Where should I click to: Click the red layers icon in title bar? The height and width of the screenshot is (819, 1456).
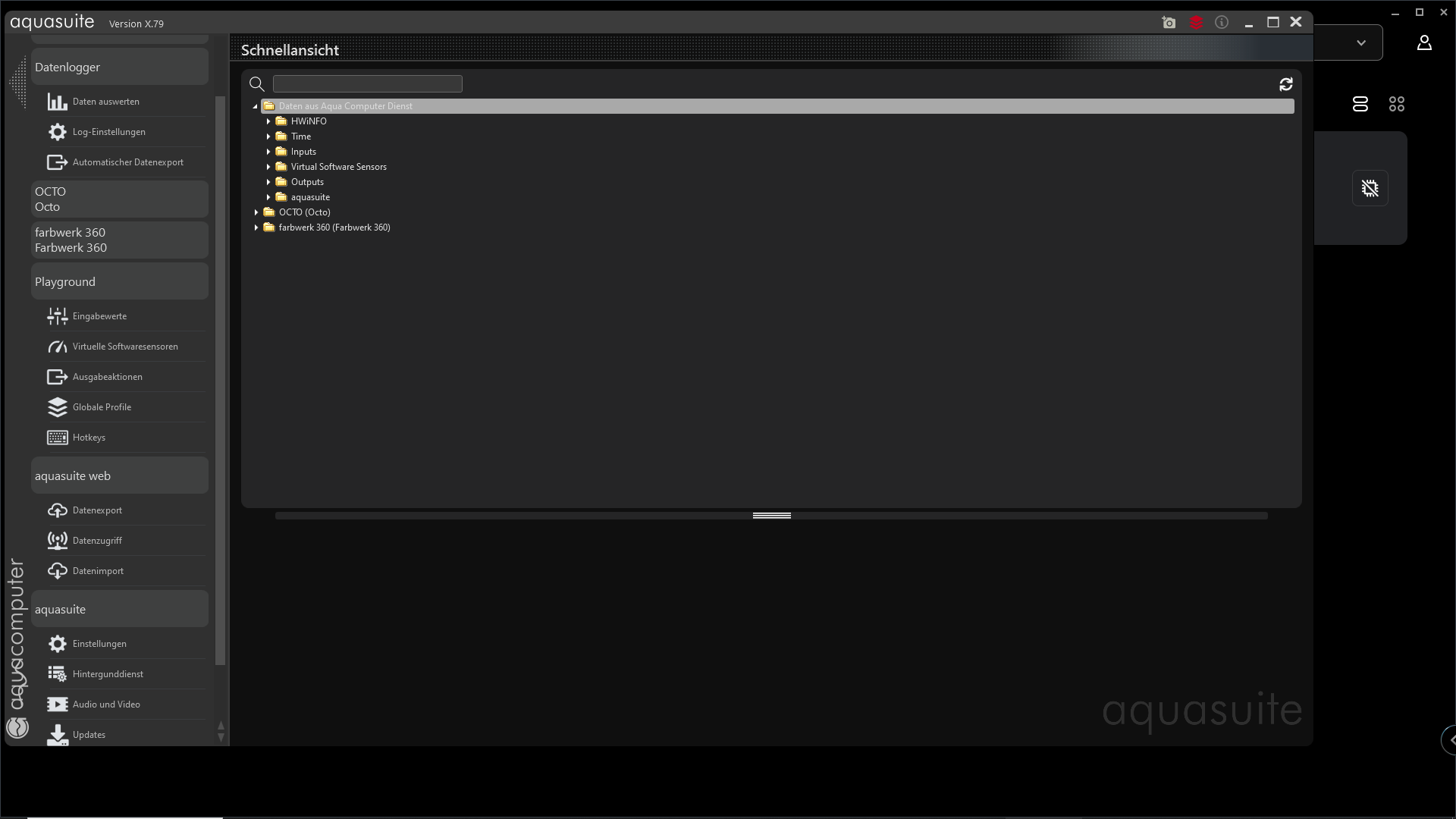[x=1196, y=23]
